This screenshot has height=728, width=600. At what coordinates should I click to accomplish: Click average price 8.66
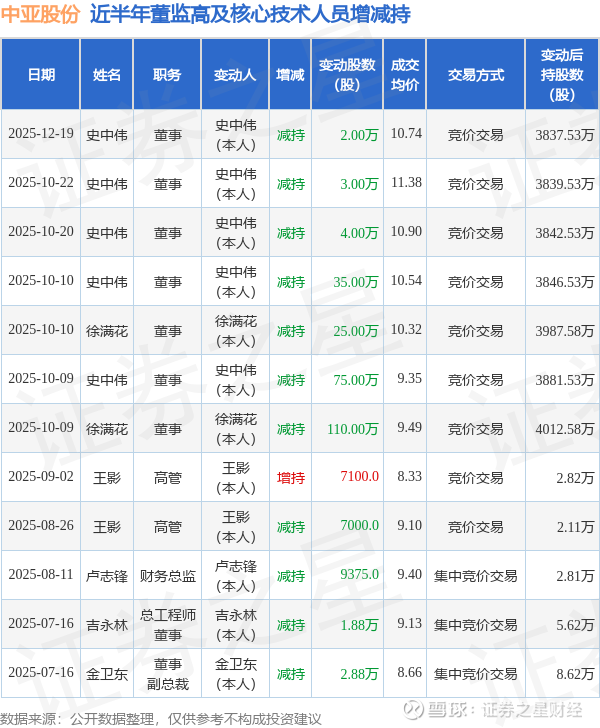pyautogui.click(x=410, y=673)
